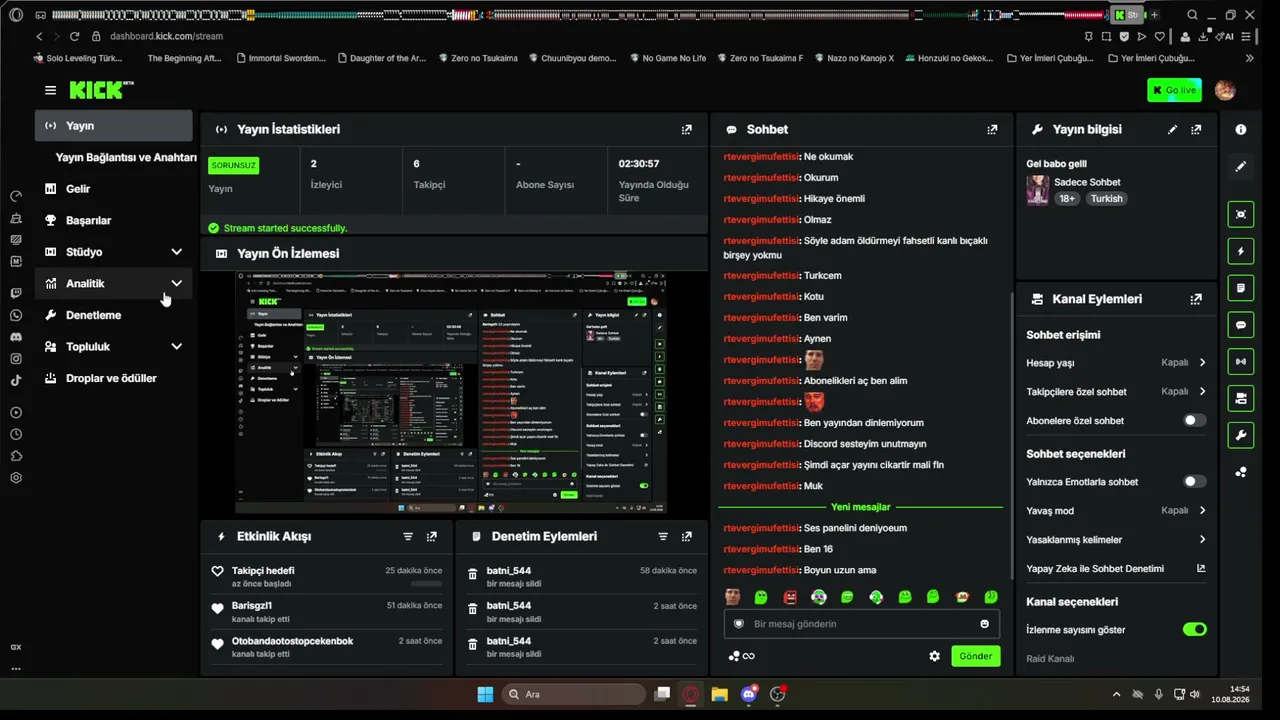Edit stream info with the Yayın bilgisi pencil
The height and width of the screenshot is (720, 1280).
point(1173,129)
